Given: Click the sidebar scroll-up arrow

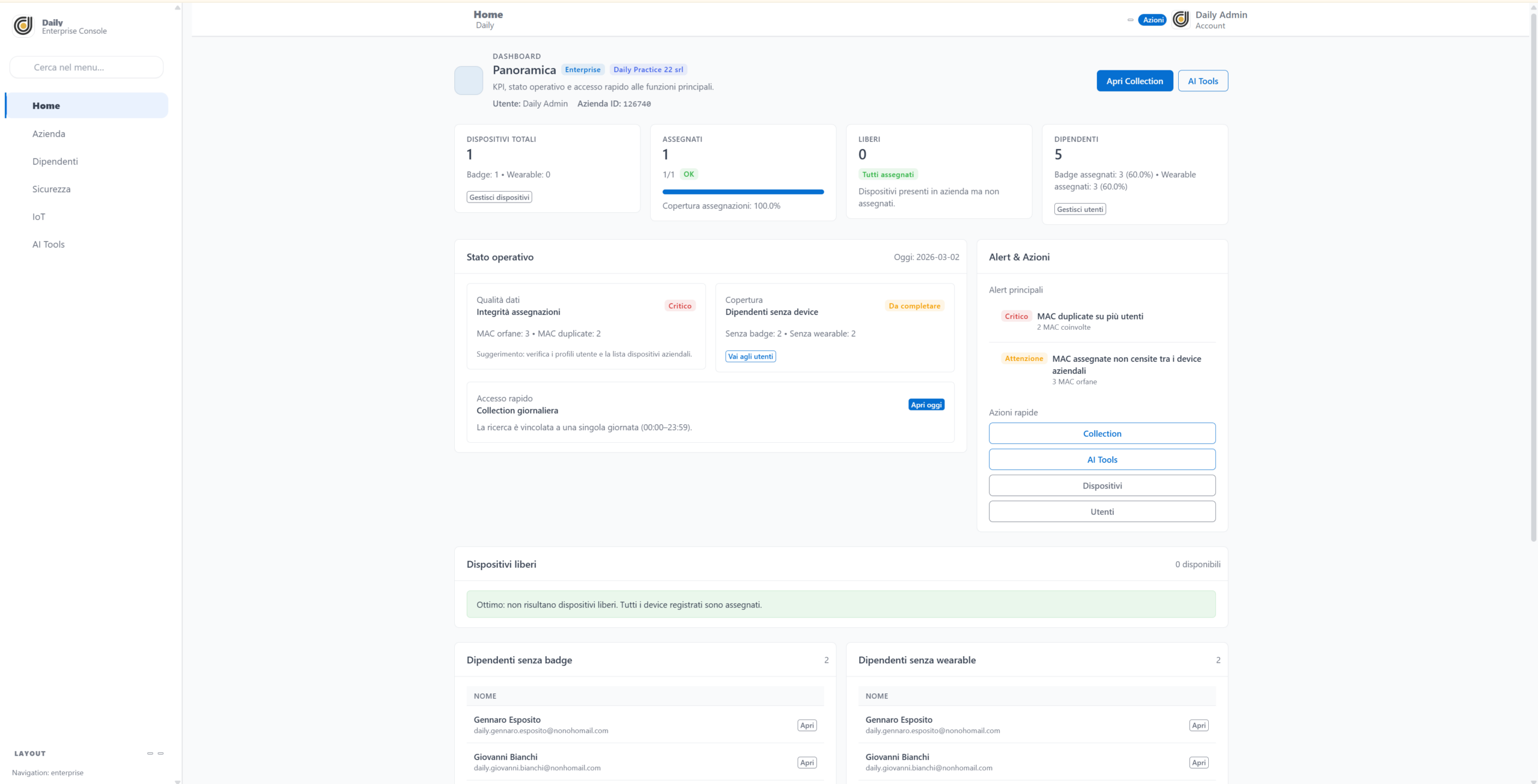Looking at the screenshot, I should tap(177, 8).
